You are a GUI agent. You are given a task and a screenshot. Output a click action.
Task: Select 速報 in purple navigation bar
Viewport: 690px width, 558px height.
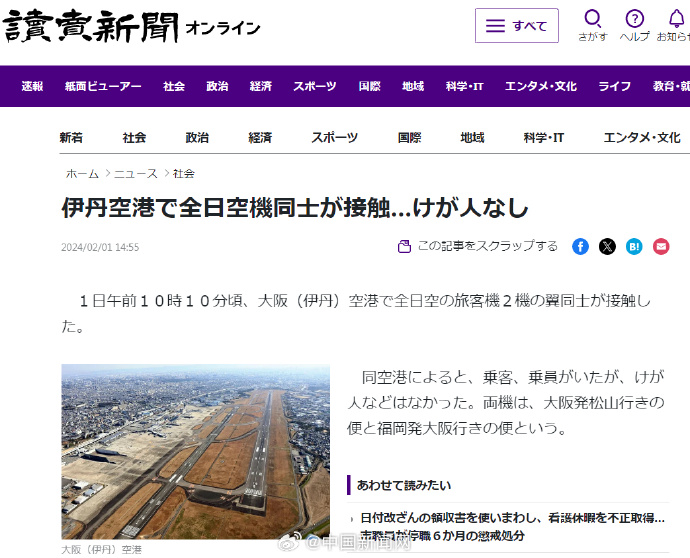(32, 86)
